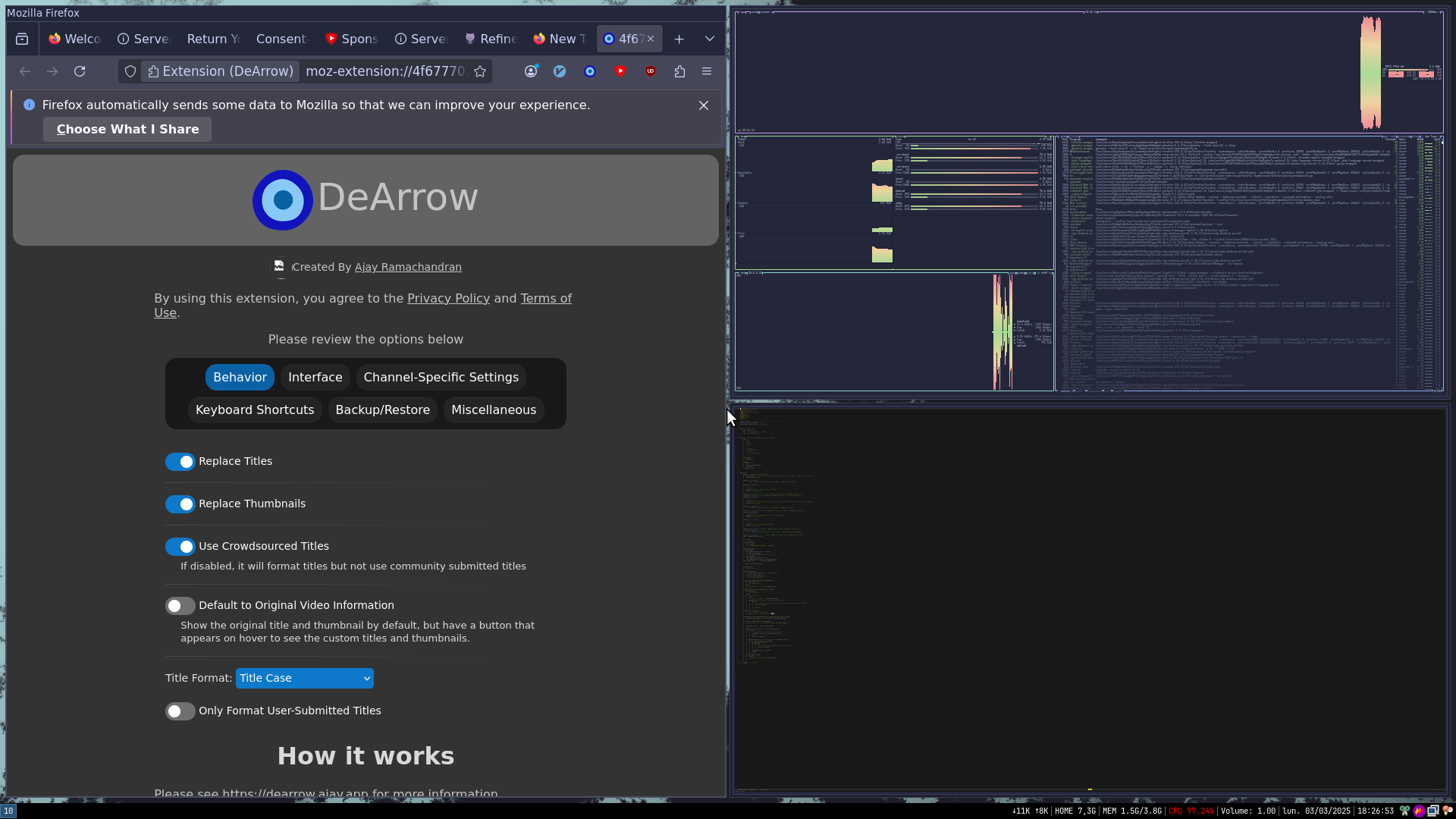The height and width of the screenshot is (819, 1456).
Task: Open the DeArrow toolbar extension icon
Action: [x=590, y=71]
